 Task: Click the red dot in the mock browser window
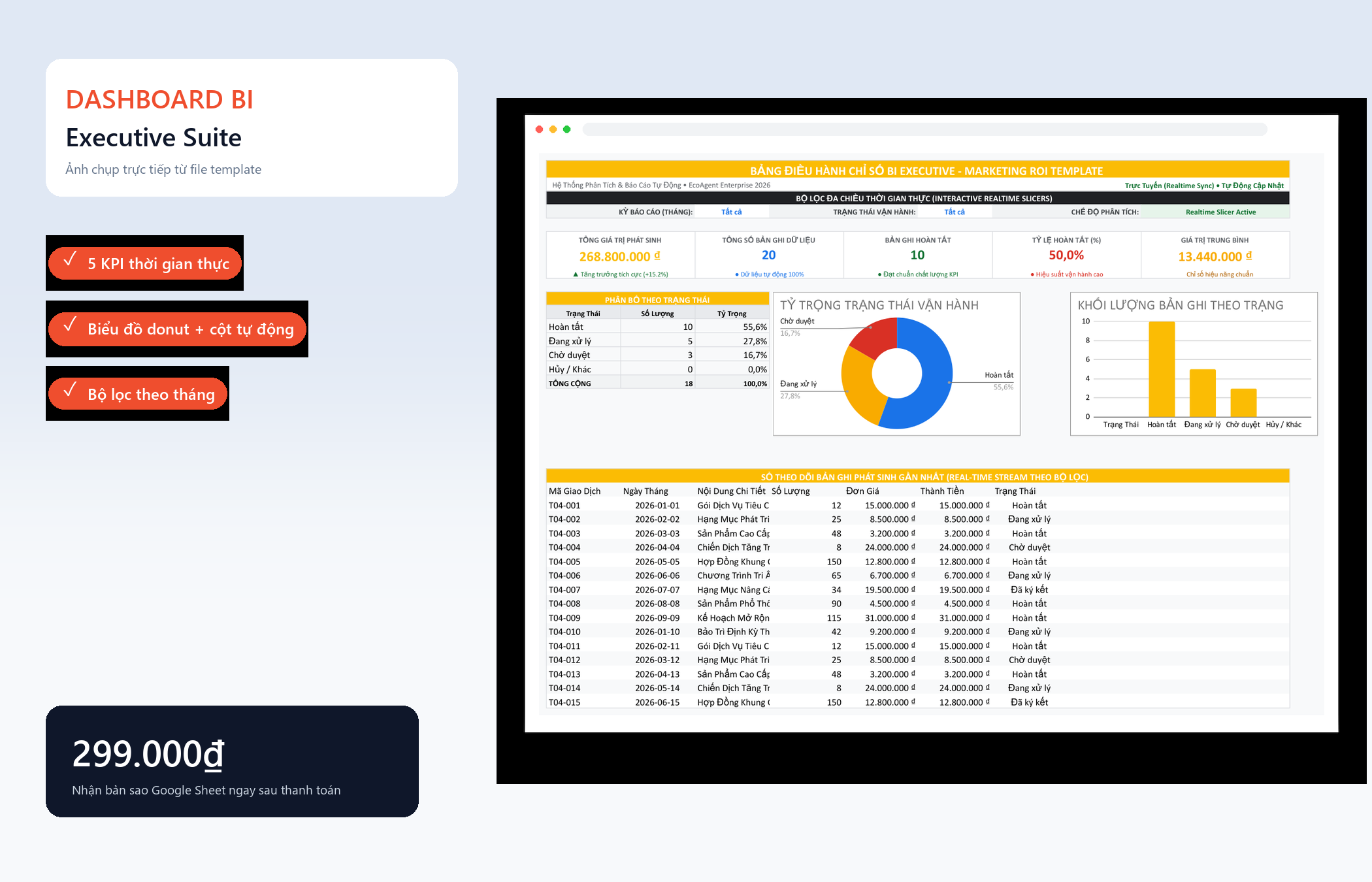(539, 129)
